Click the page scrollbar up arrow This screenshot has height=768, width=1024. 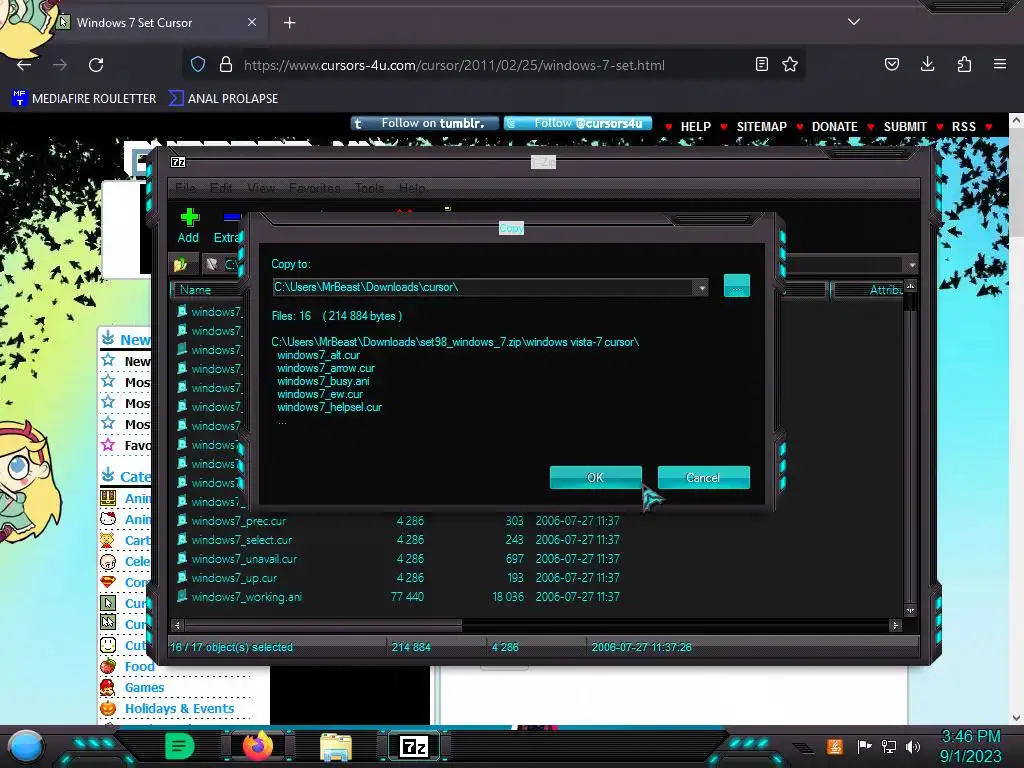pos(1016,120)
